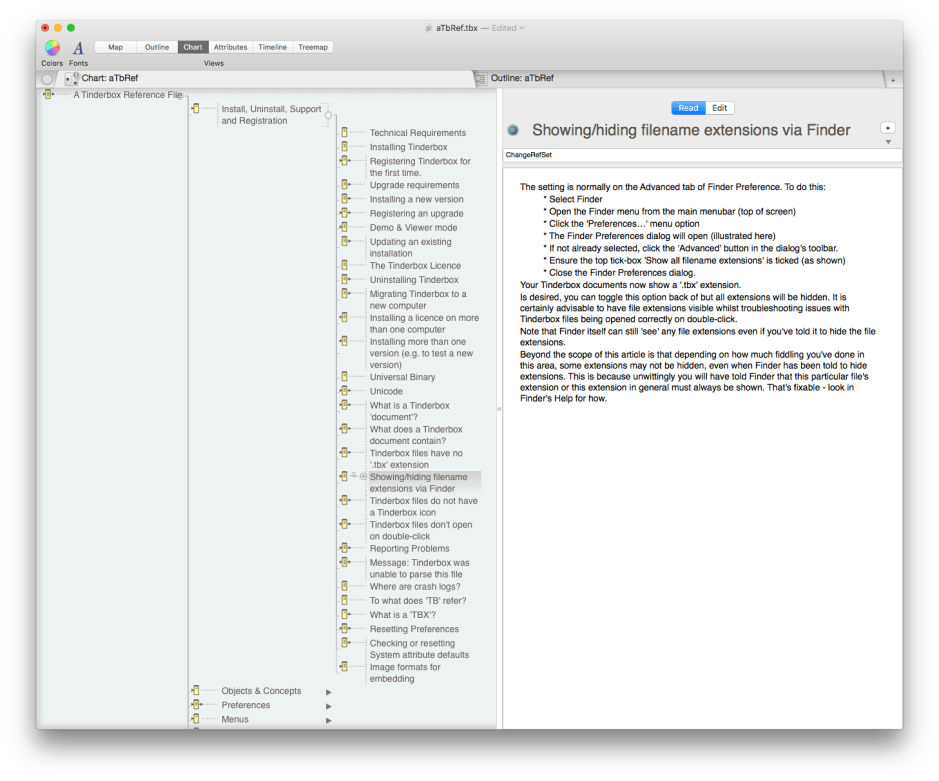This screenshot has width=939, height=781.
Task: Click the Chart aTbRef tab icon
Action: 71,78
